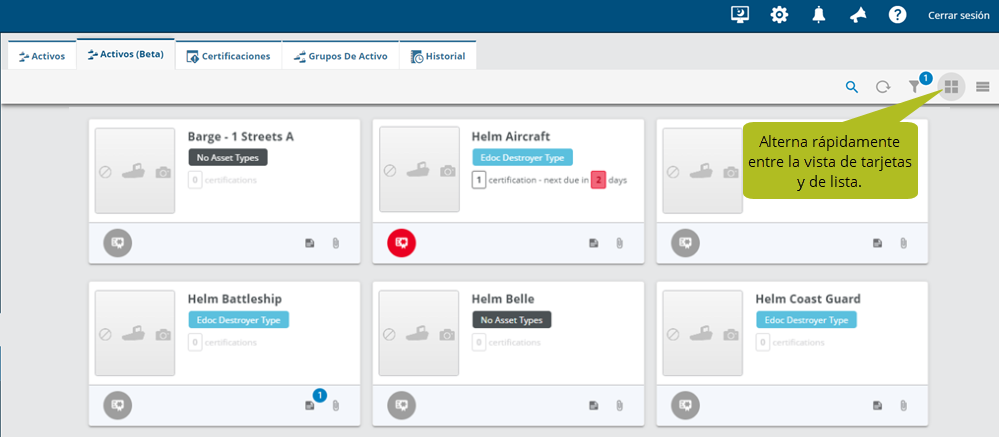Viewport: 999px width, 437px height.
Task: Click certificate circle icon on Helm Belle
Action: click(401, 405)
